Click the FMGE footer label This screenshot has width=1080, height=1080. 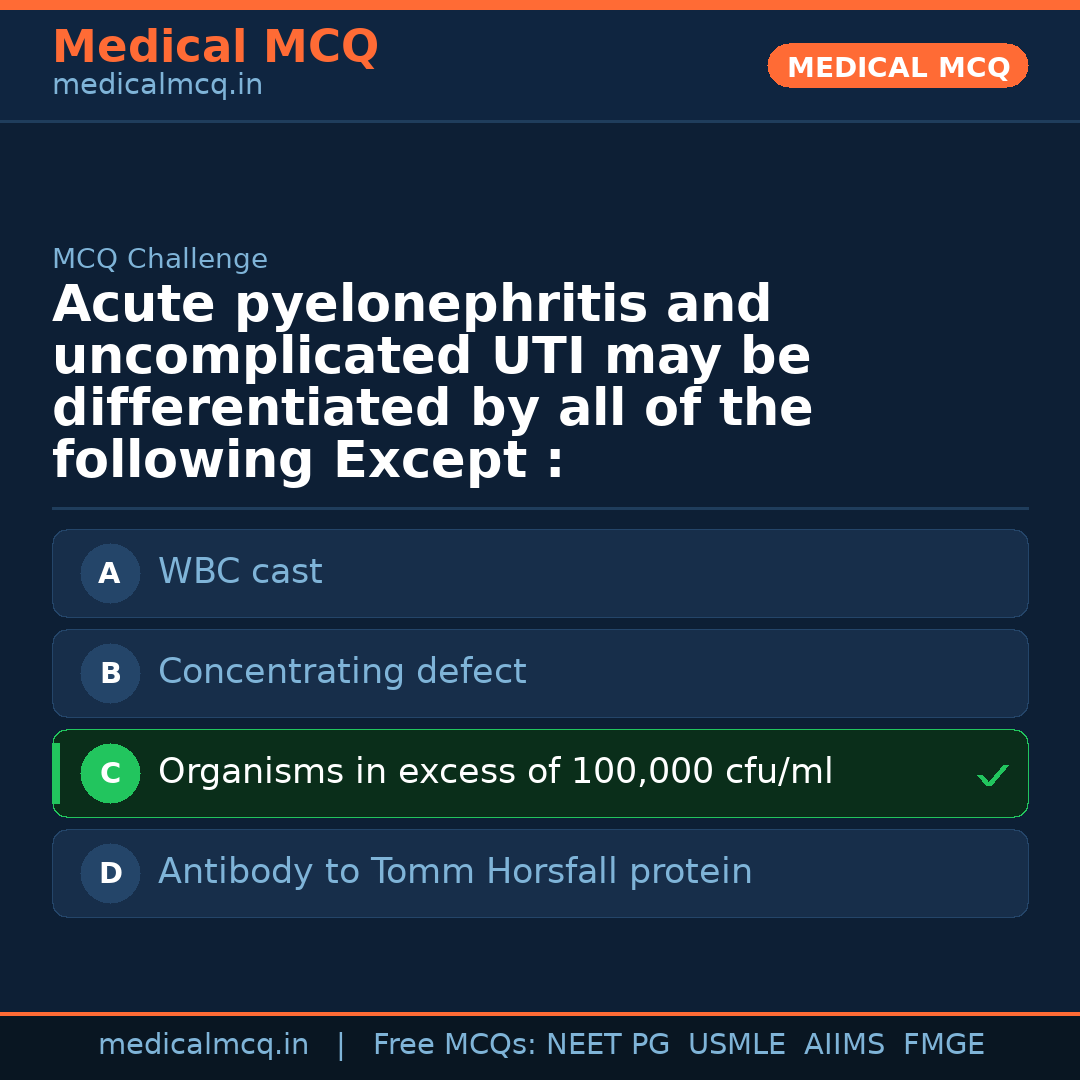(x=944, y=1045)
